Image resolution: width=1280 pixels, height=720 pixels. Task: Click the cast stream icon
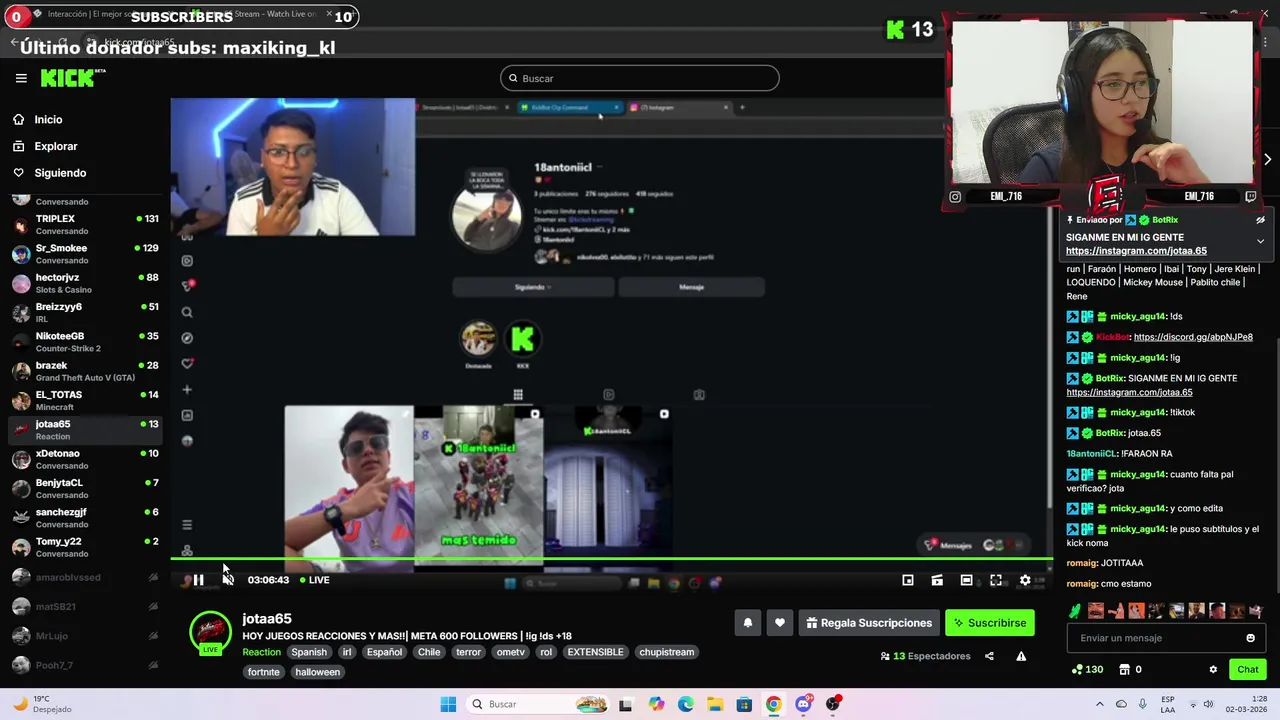coord(937,580)
